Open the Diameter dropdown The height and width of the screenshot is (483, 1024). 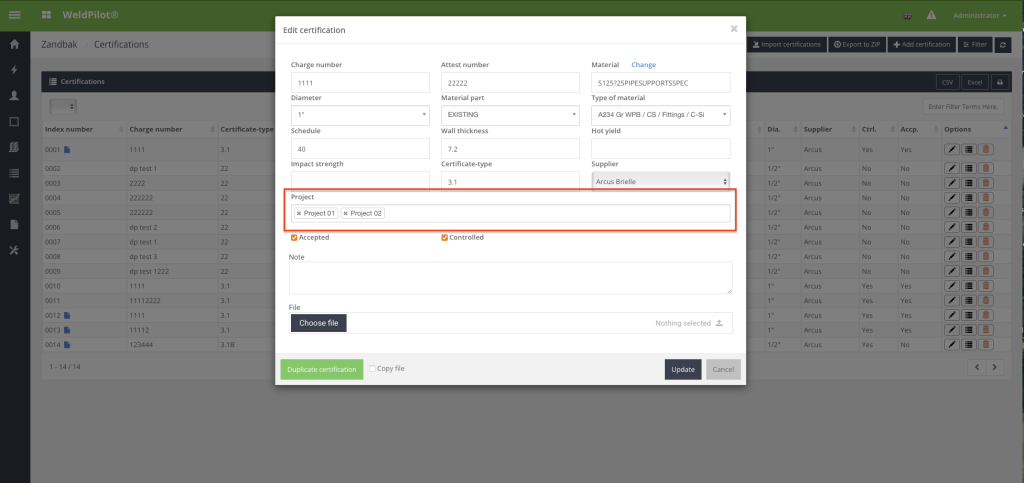360,115
